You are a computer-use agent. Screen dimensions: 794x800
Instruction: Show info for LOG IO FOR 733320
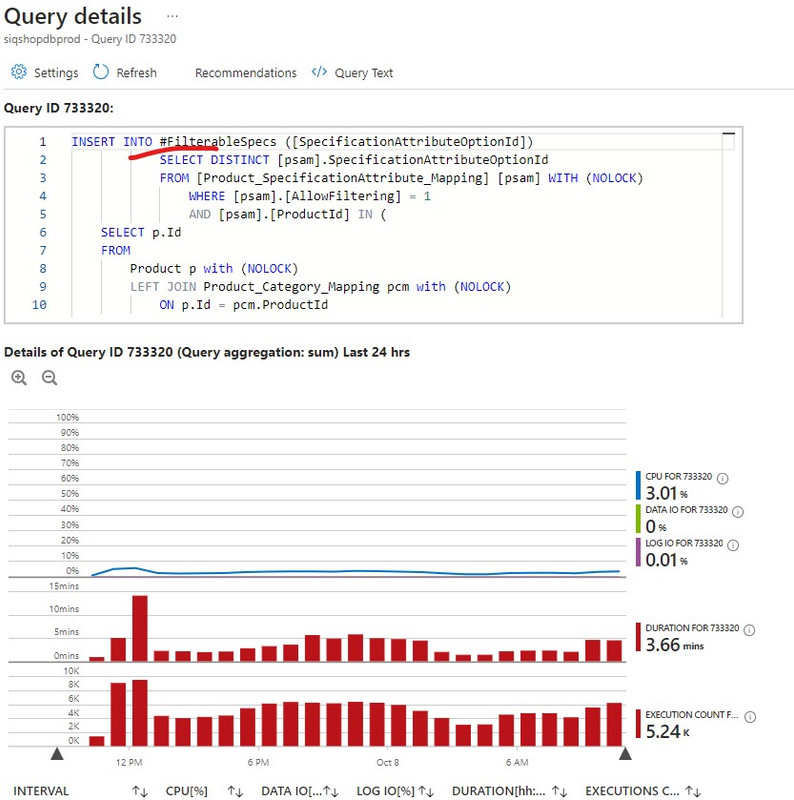[x=733, y=545]
